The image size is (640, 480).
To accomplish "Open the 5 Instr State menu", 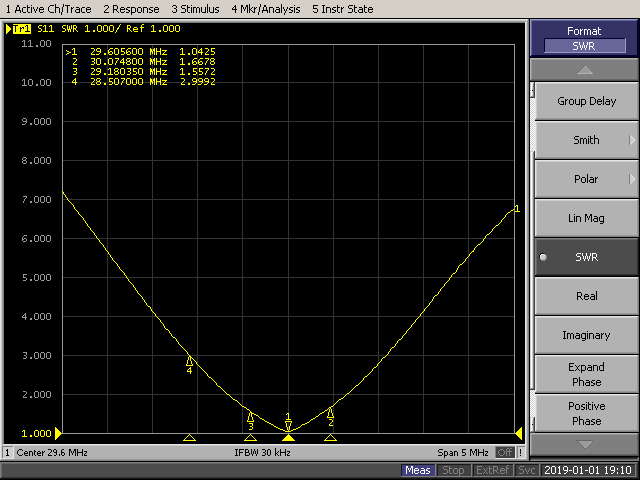I will click(342, 9).
